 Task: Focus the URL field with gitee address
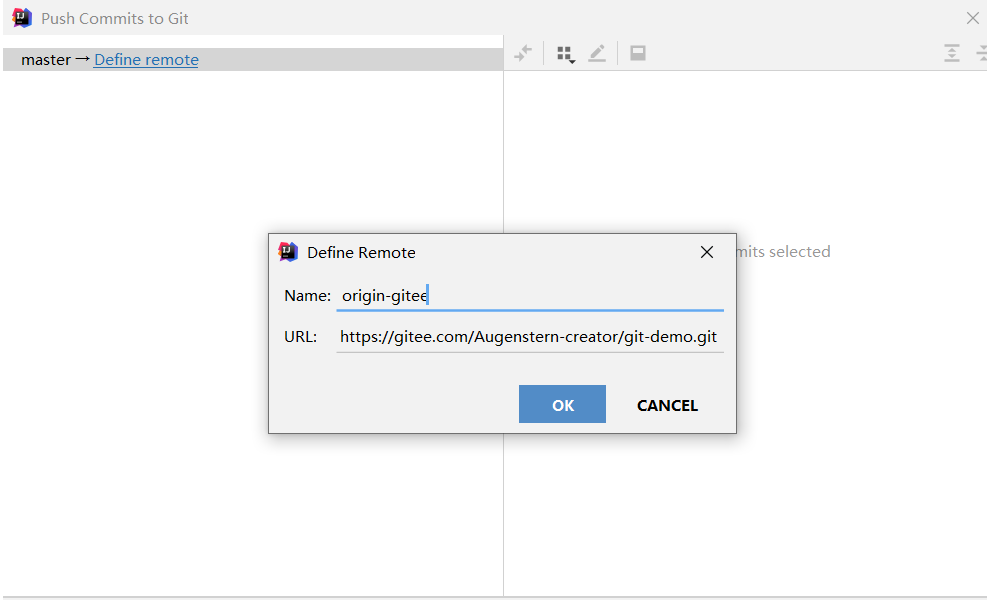[x=530, y=337]
